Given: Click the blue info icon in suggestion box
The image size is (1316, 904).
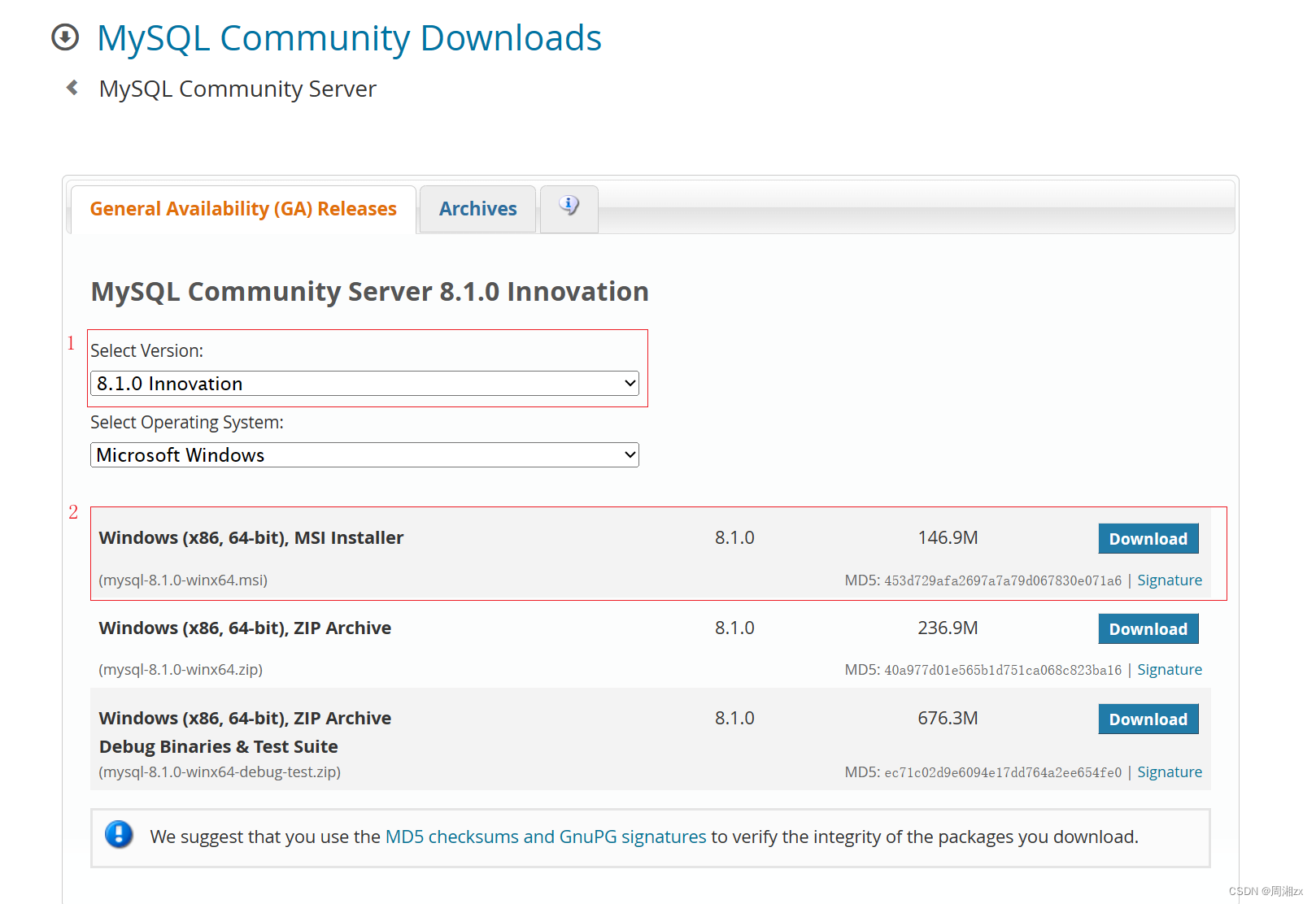Looking at the screenshot, I should coord(119,836).
